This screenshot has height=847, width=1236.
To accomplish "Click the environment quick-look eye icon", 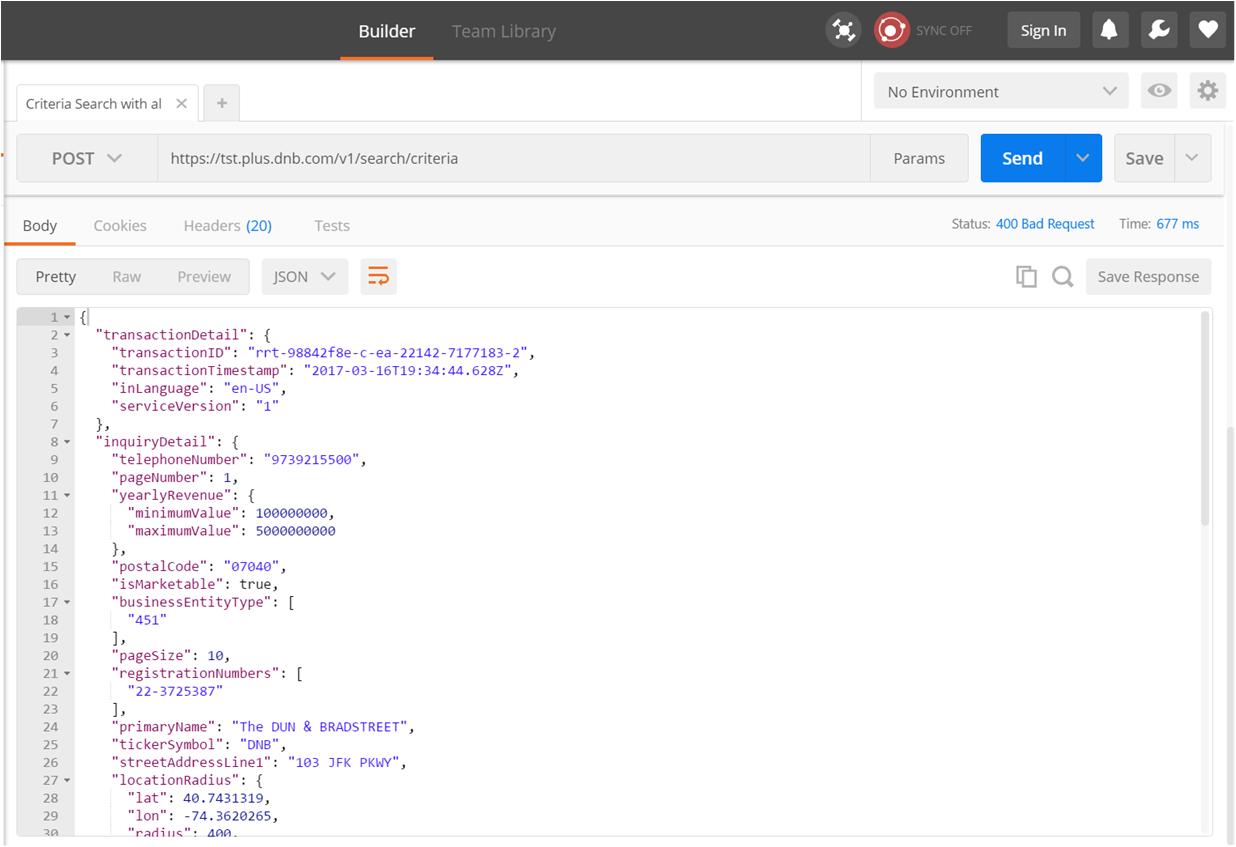I will point(1159,91).
